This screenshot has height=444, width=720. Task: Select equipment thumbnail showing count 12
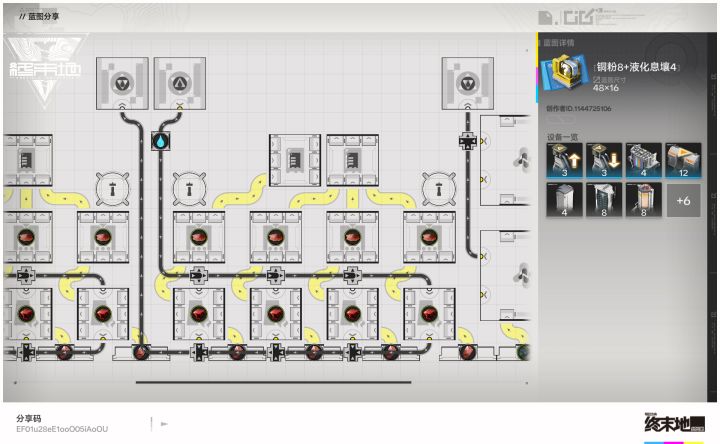(683, 160)
